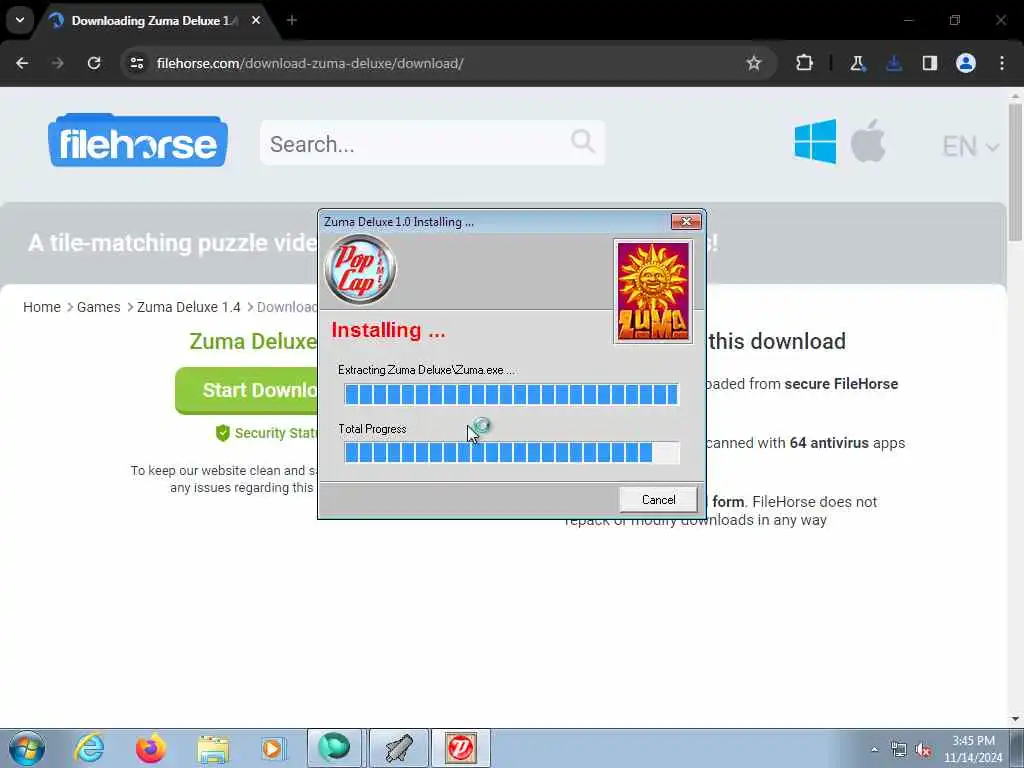
Task: Click the Zuma sun artwork thumbnail
Action: (x=652, y=291)
